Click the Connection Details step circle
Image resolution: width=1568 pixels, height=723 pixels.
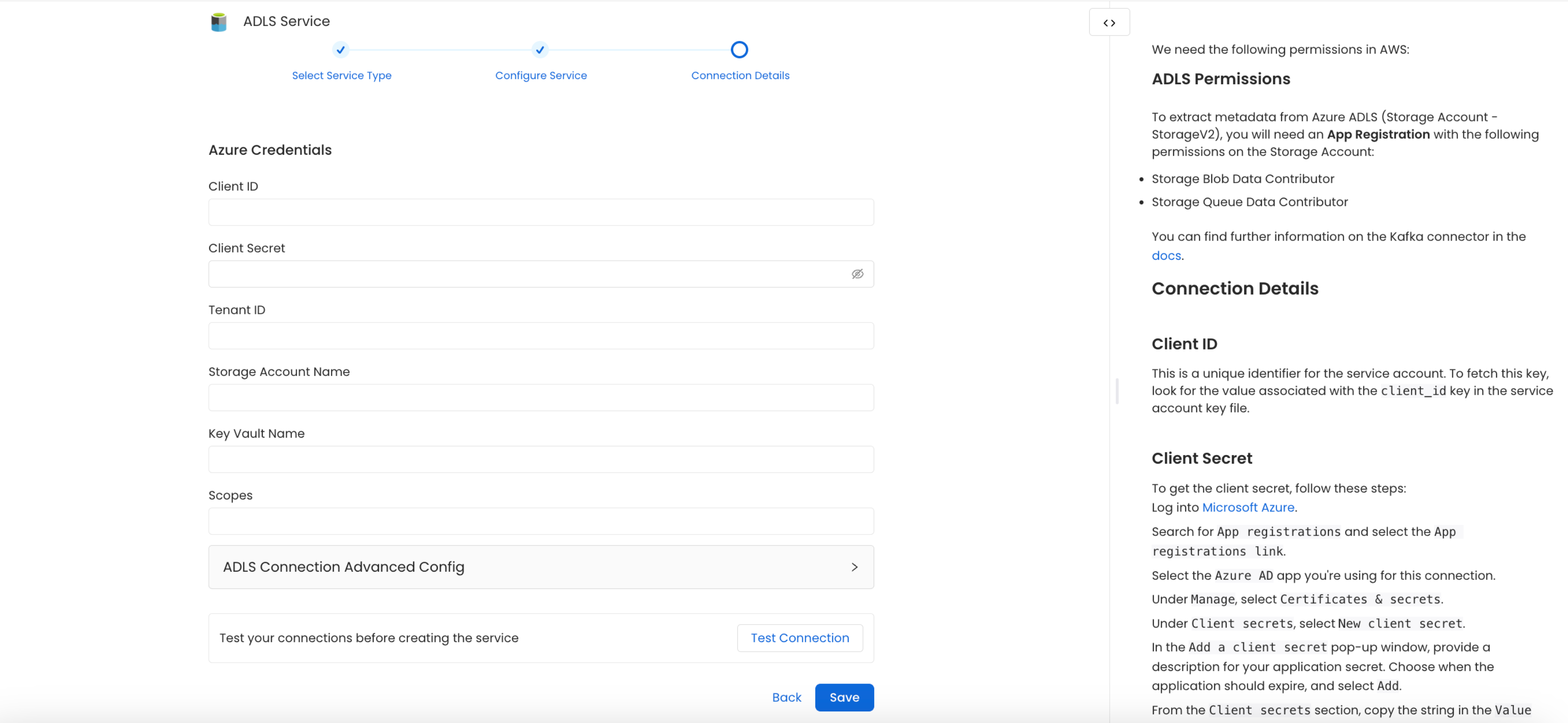click(739, 49)
